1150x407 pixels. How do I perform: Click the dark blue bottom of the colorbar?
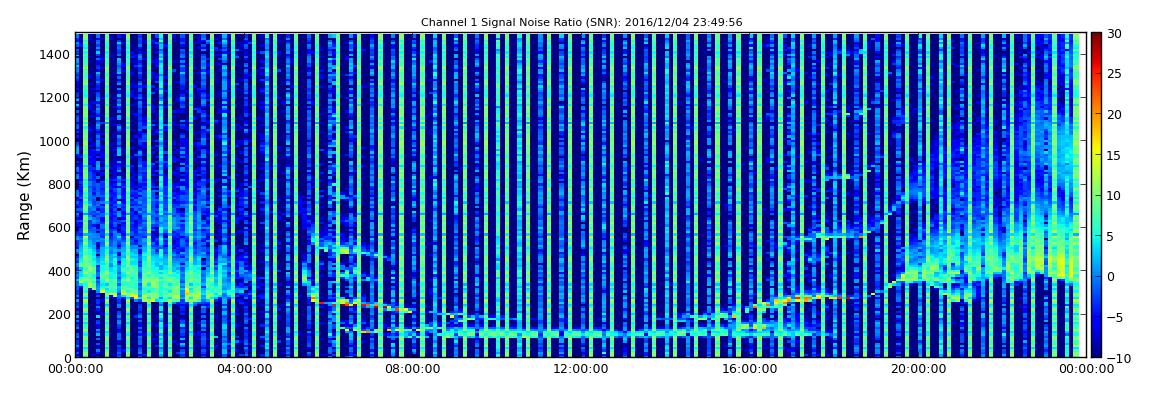click(x=1096, y=352)
